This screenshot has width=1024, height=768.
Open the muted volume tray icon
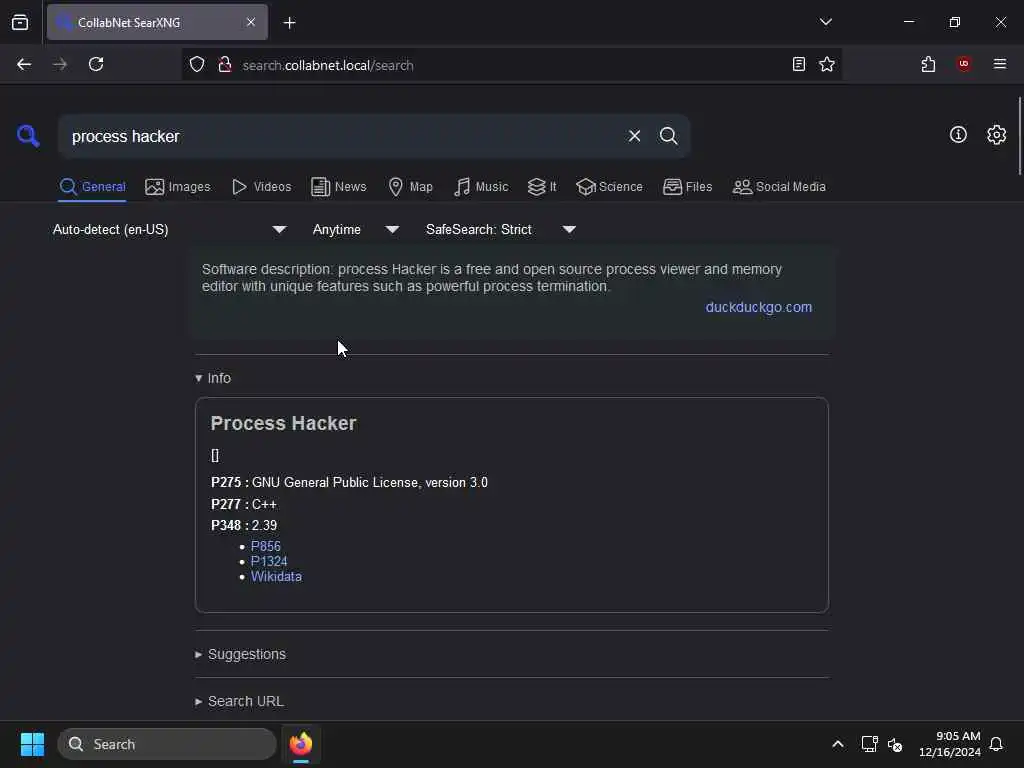[895, 744]
